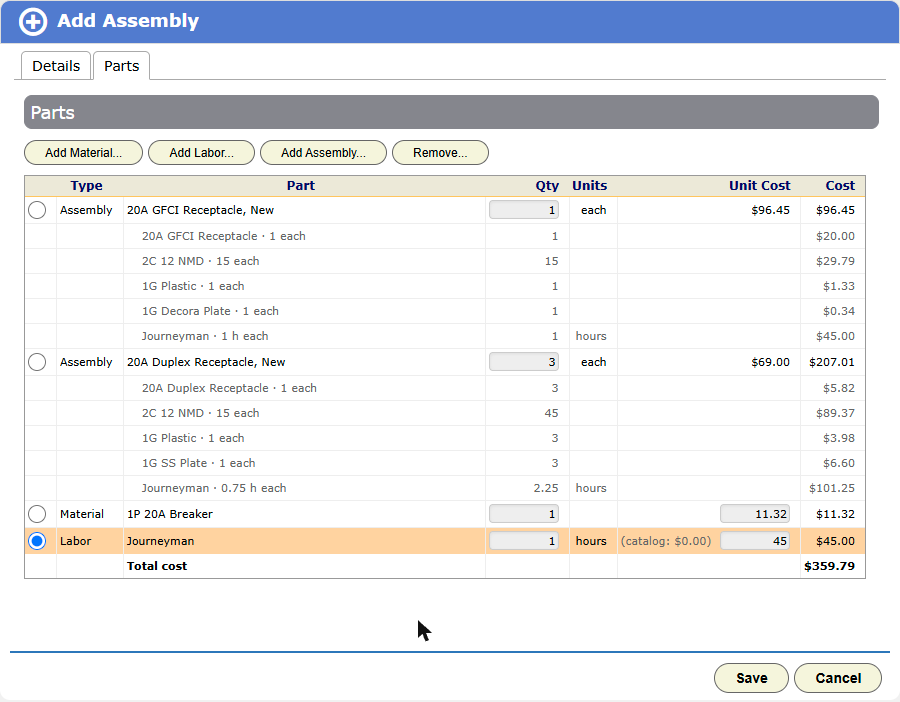
Task: Cancel the Add Assembly dialog
Action: click(838, 678)
